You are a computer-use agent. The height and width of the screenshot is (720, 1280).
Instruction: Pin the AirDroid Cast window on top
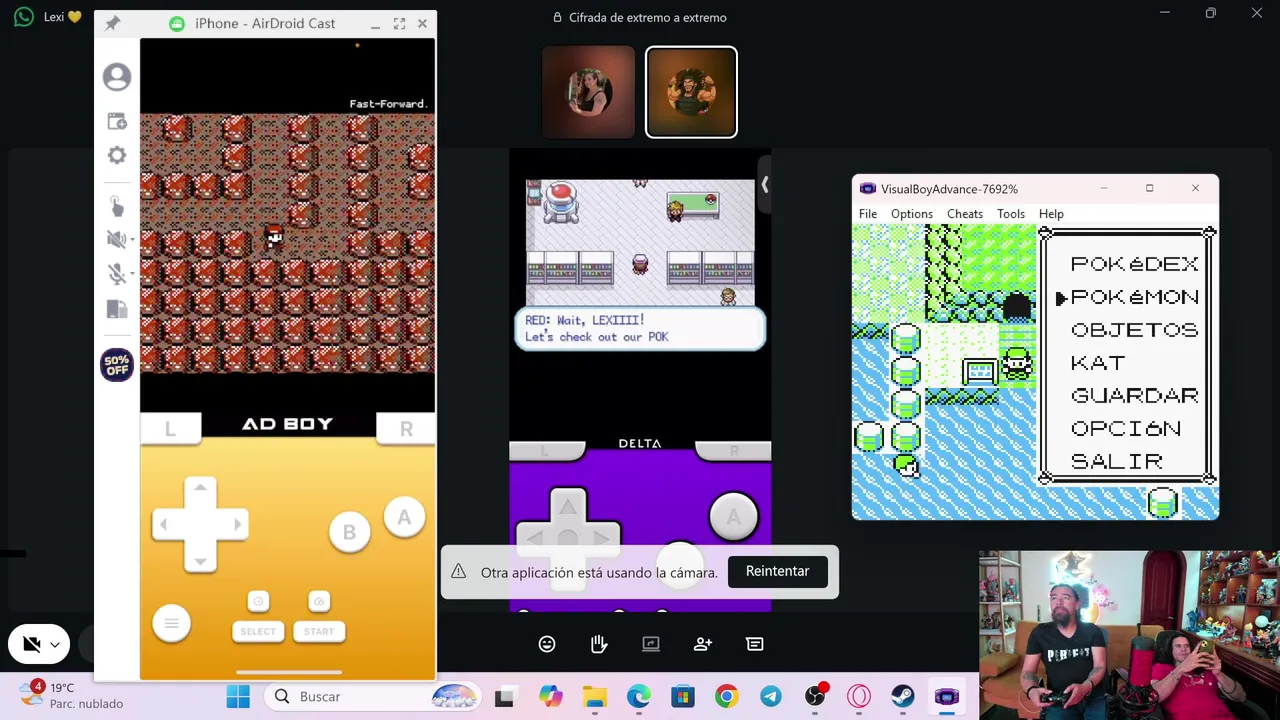pyautogui.click(x=112, y=23)
